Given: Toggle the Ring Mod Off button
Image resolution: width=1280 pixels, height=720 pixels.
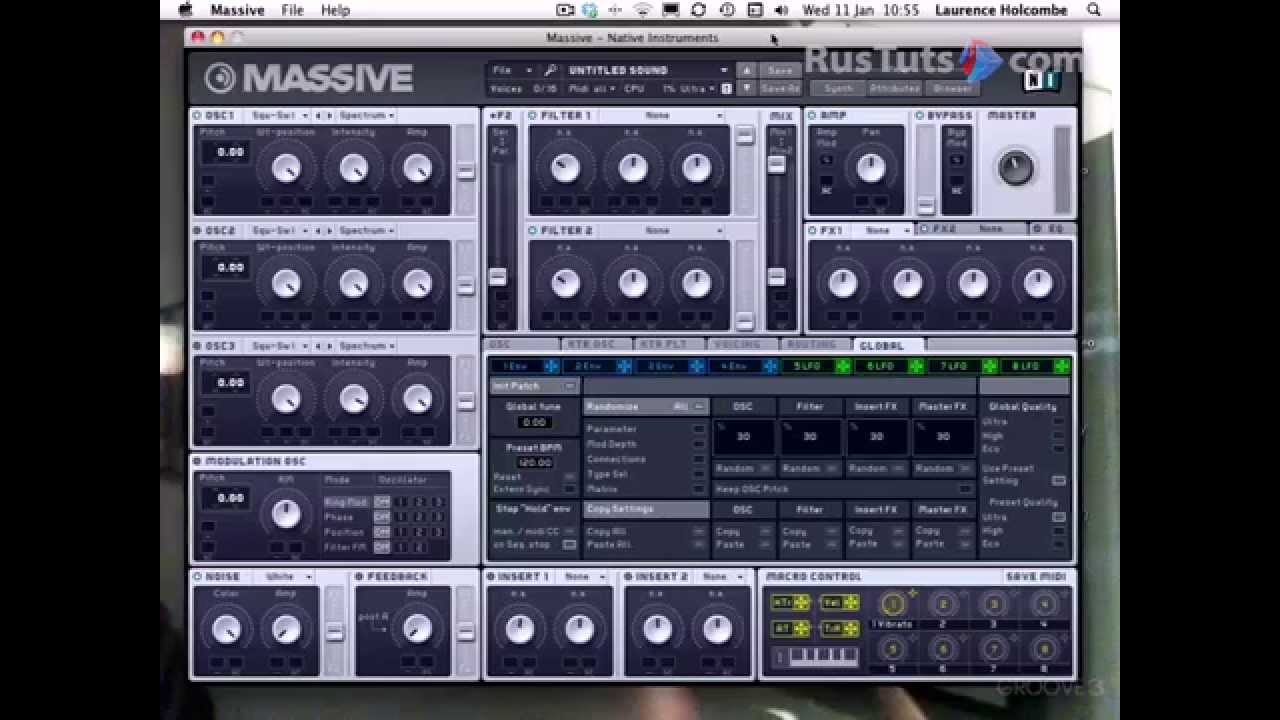Looking at the screenshot, I should [x=381, y=502].
